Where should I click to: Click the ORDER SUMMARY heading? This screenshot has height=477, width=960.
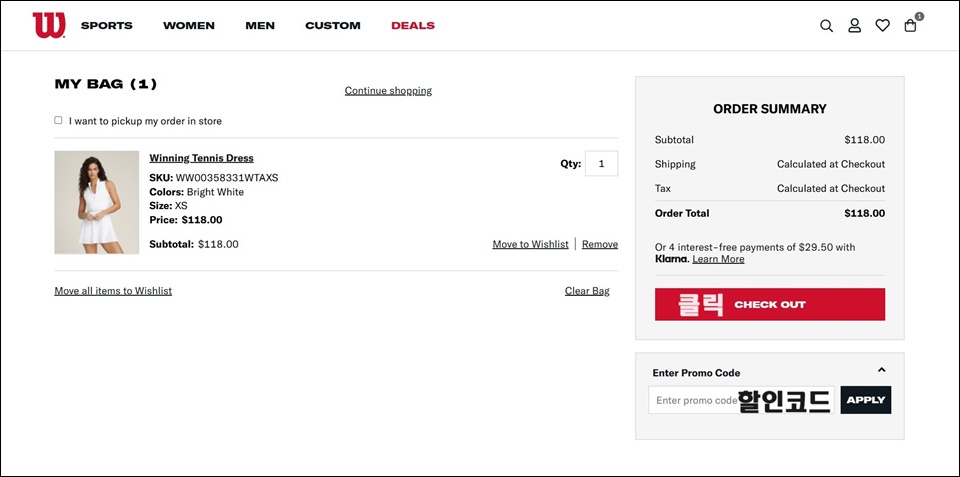(x=770, y=109)
